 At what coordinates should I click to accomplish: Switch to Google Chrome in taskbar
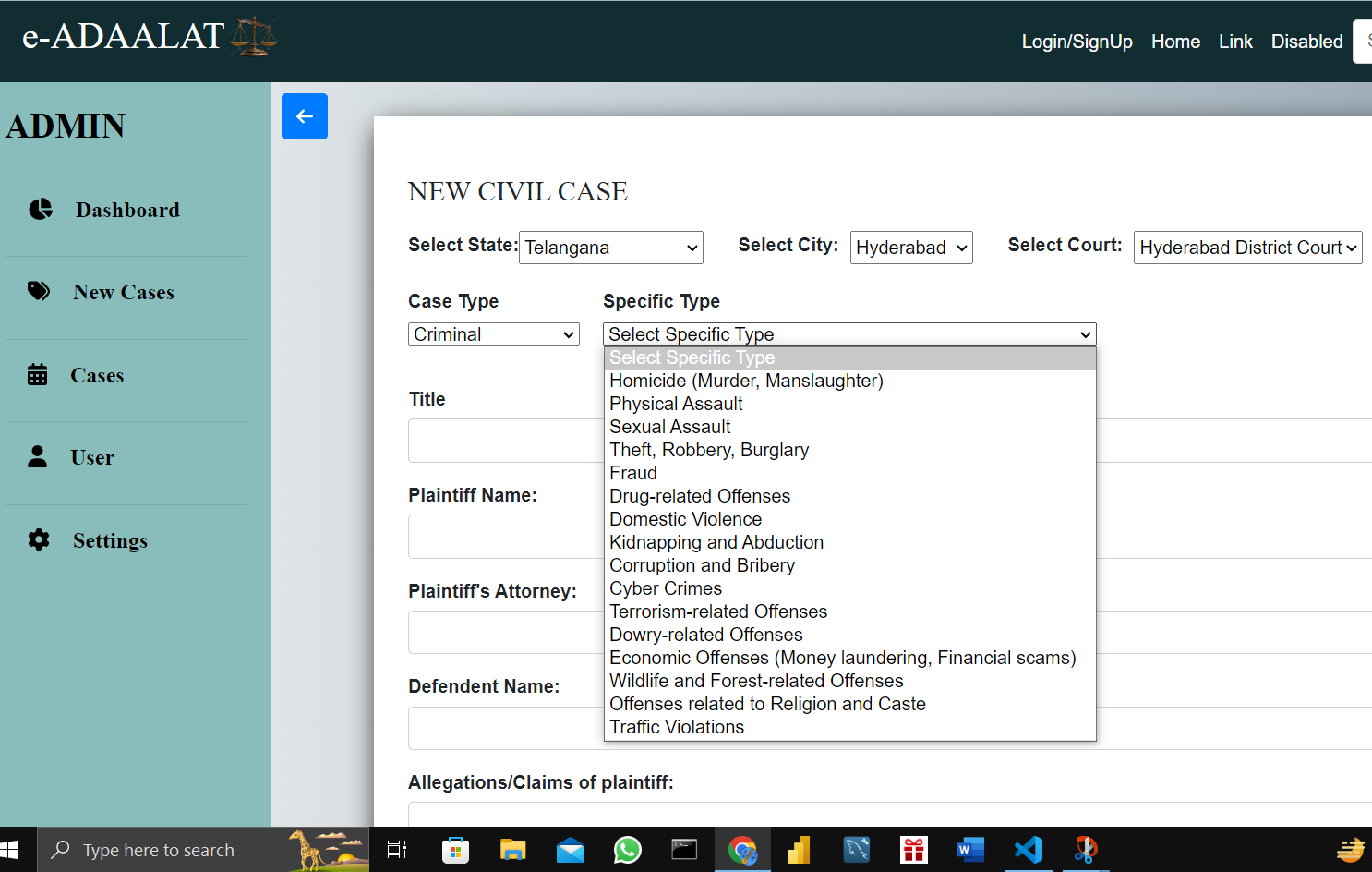742,850
